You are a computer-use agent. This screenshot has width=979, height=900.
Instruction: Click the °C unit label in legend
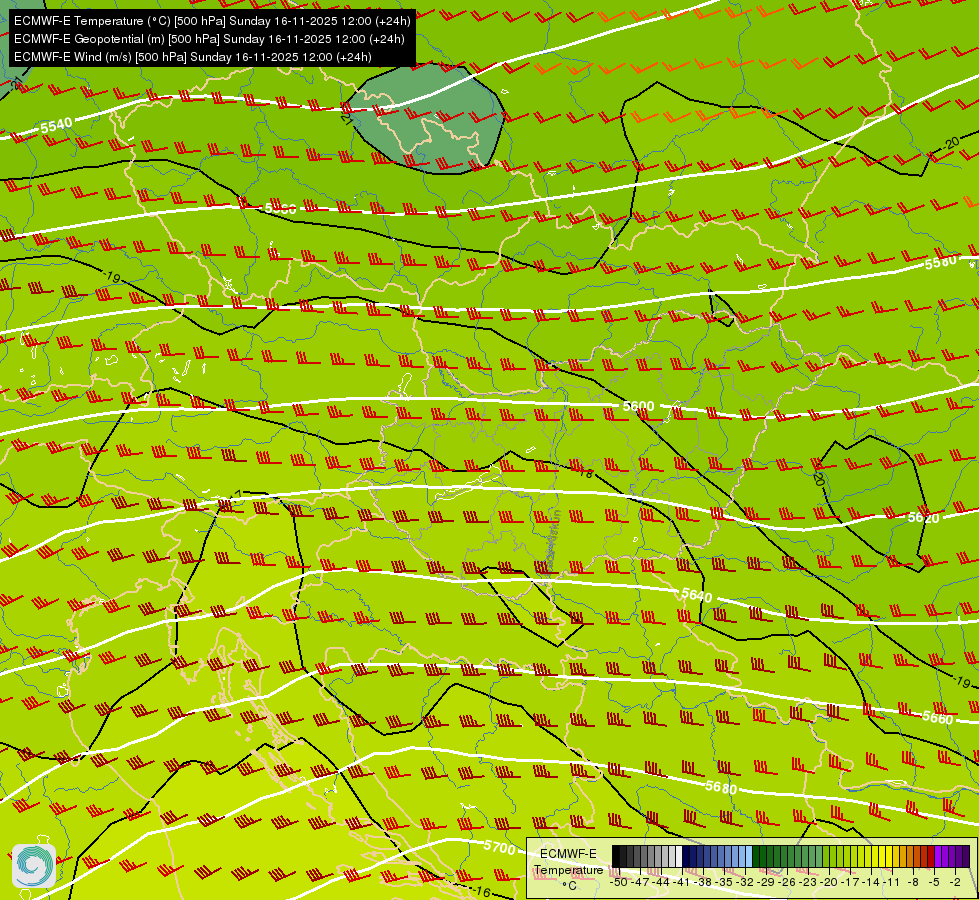tap(569, 886)
